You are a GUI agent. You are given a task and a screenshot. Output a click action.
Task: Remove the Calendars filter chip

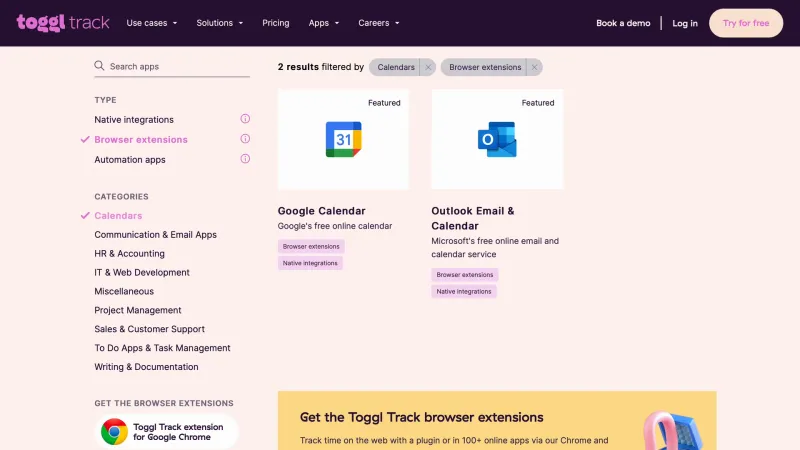click(x=428, y=67)
